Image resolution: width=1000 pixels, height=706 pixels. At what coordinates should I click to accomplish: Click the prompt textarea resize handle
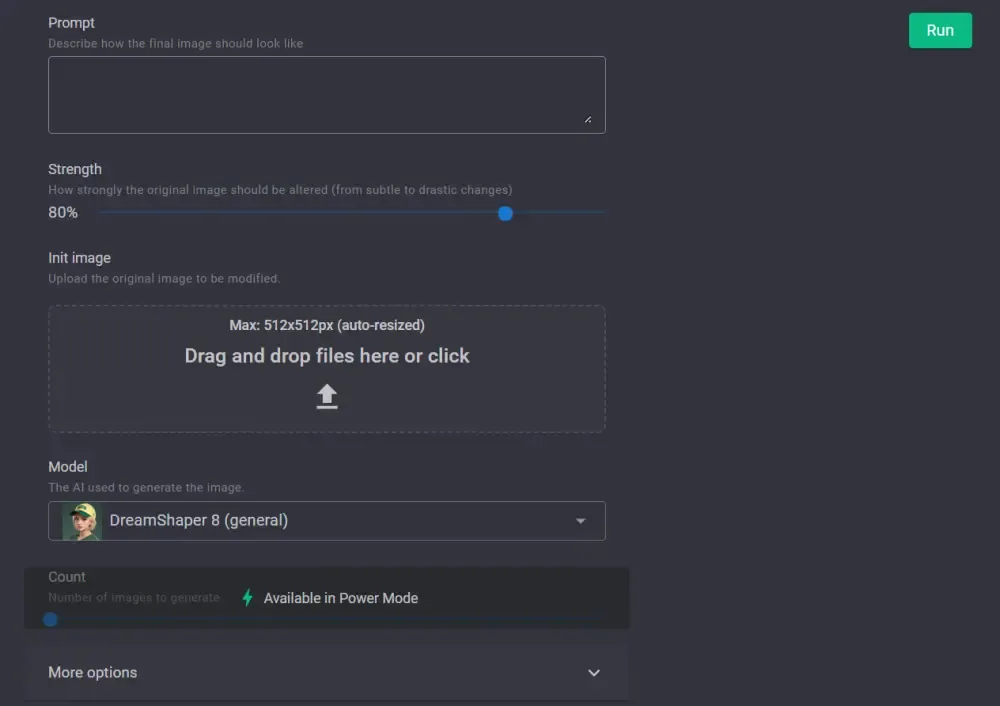(x=588, y=120)
